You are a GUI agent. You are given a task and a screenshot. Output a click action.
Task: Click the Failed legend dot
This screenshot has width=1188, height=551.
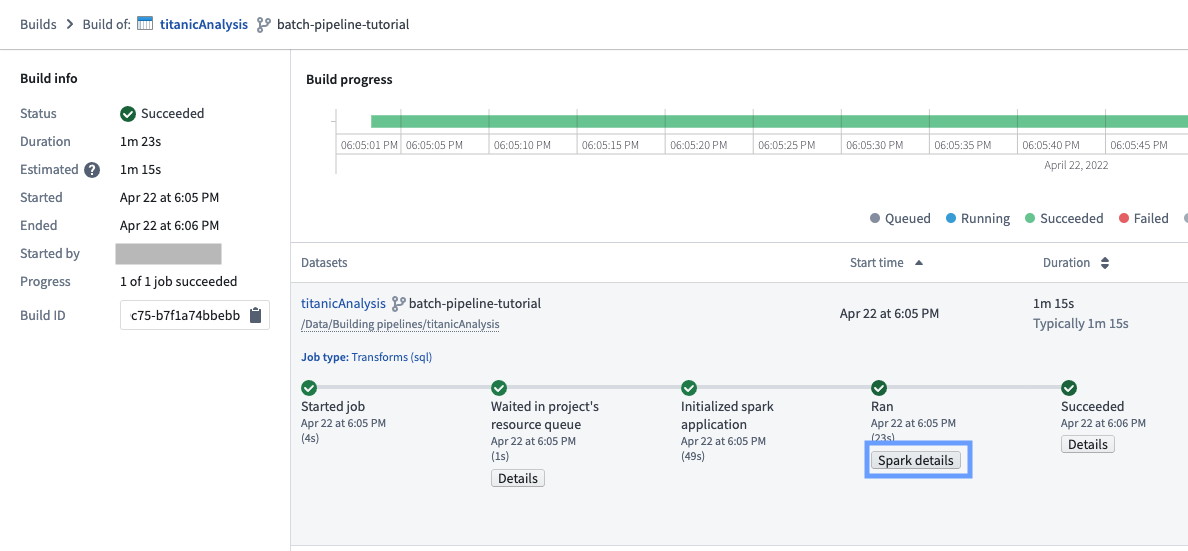[1124, 219]
